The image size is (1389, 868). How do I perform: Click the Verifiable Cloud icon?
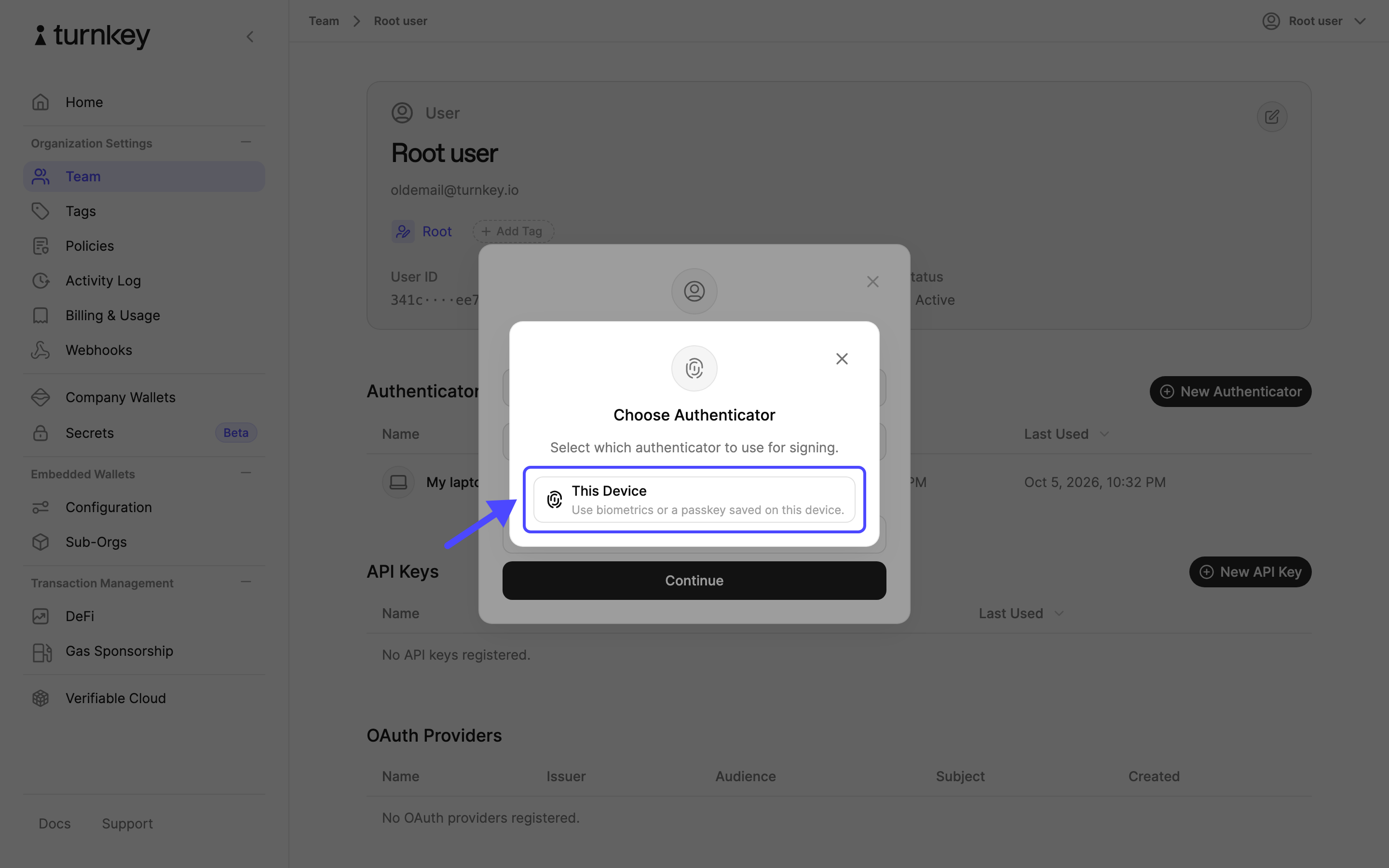(40, 698)
